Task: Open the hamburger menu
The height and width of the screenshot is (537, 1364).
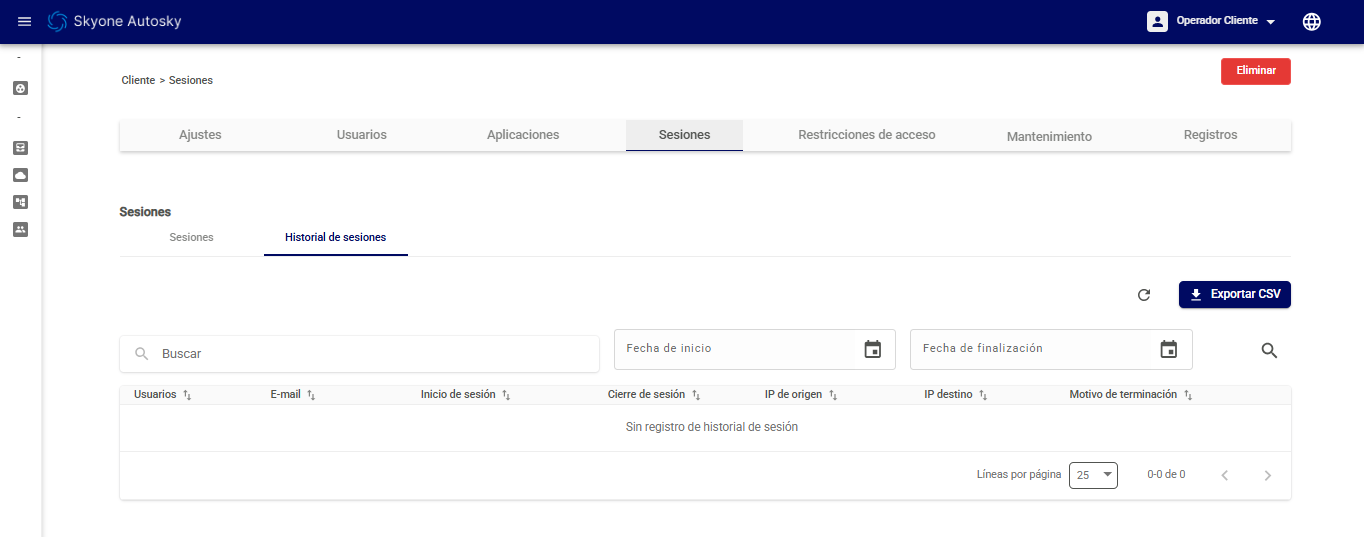Action: pyautogui.click(x=25, y=21)
